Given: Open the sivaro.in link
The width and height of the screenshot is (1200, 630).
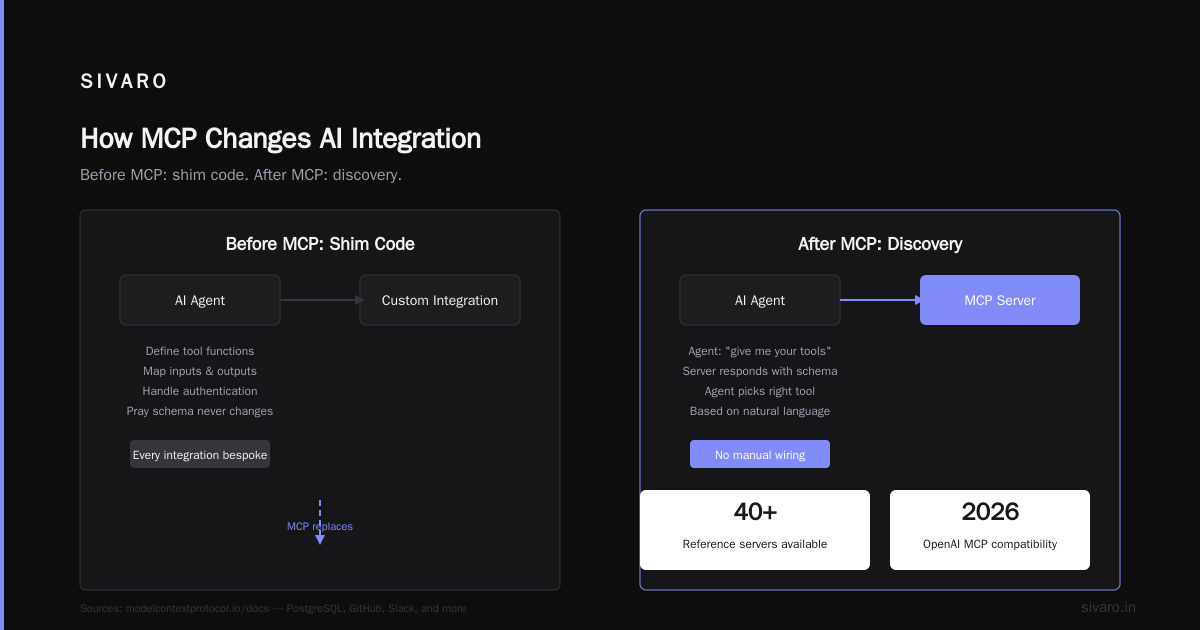Looking at the screenshot, I should pos(1108,607).
